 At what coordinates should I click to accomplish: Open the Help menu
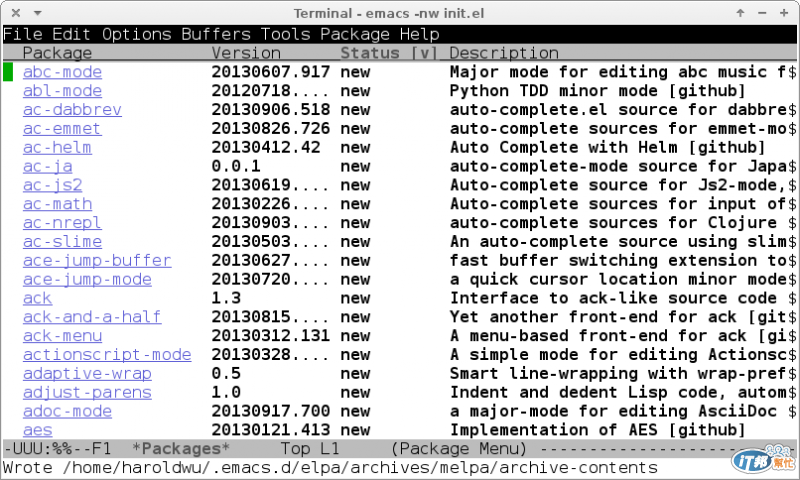click(420, 34)
